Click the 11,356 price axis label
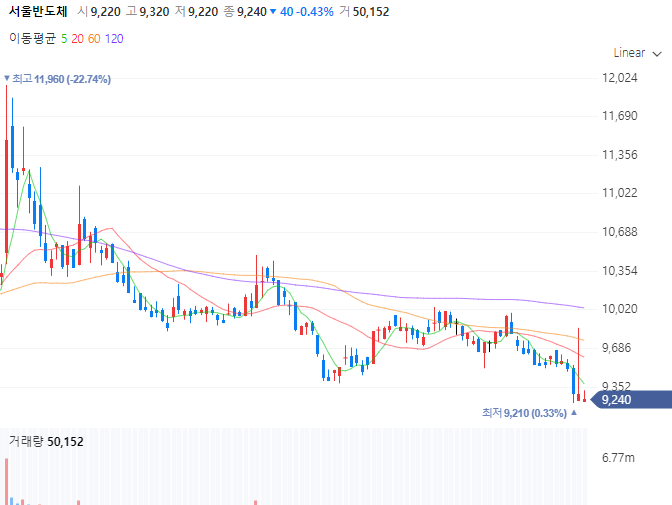672x505 pixels. [x=620, y=155]
